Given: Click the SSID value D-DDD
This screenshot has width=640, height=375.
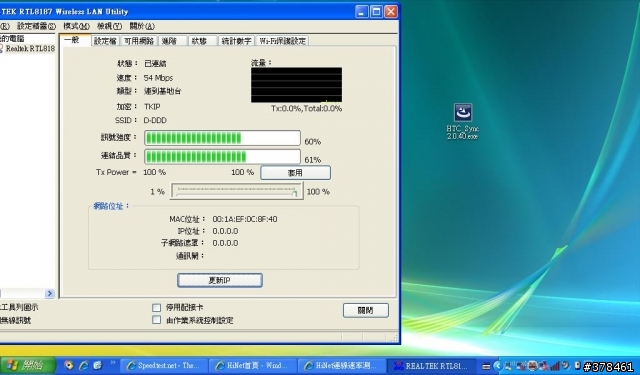Looking at the screenshot, I should [155, 120].
